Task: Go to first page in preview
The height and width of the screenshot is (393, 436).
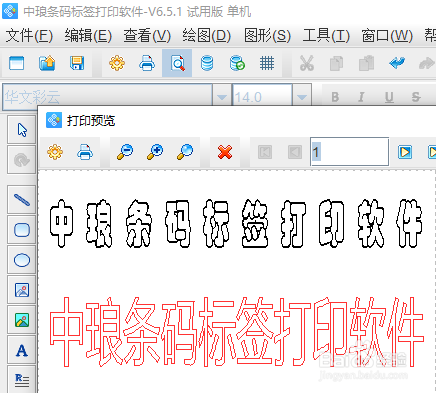Action: coord(265,152)
